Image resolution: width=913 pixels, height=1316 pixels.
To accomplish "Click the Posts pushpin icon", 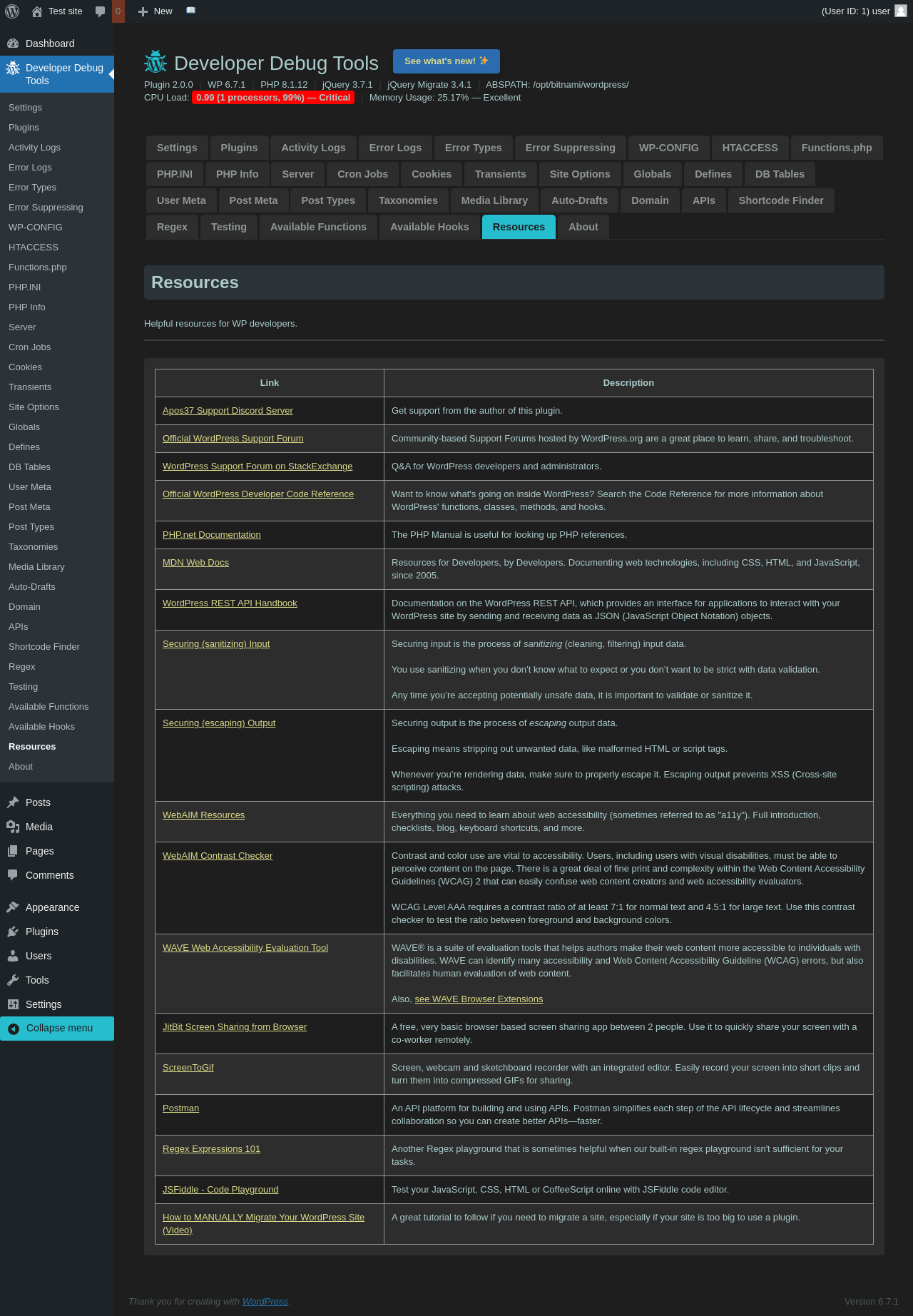I will click(13, 802).
